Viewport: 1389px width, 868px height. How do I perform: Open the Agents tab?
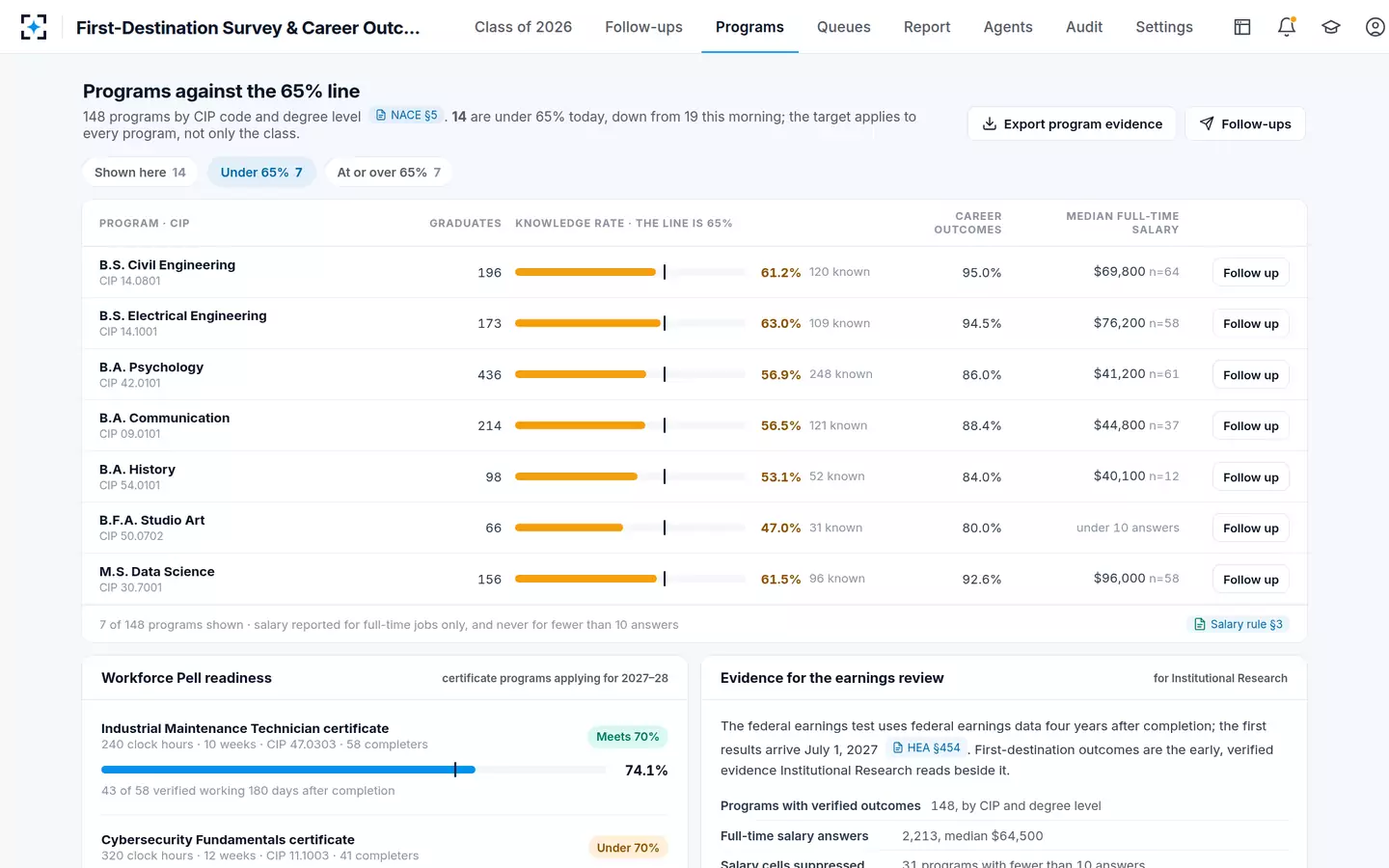tap(1008, 27)
